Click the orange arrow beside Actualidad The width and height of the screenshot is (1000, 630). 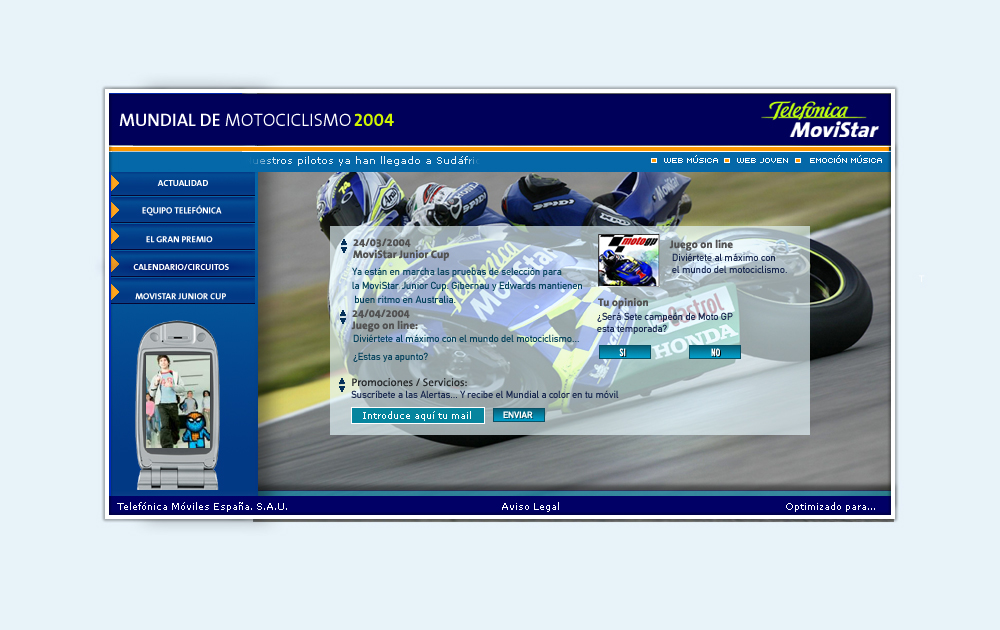[115, 183]
